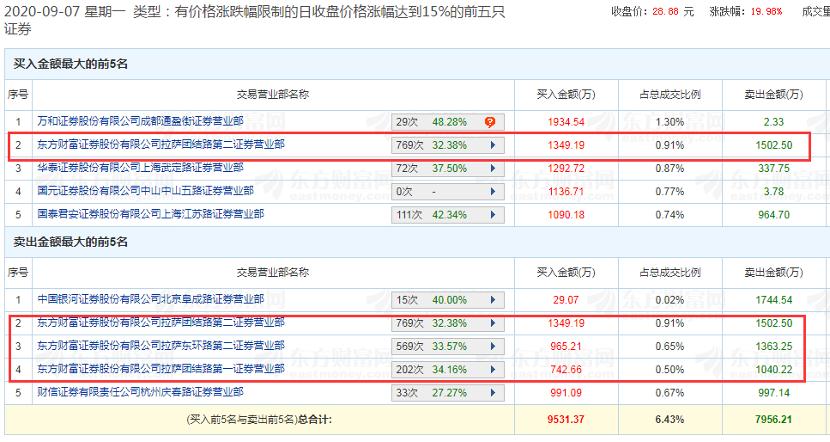Click the orange question mark icon in row 1
This screenshot has width=830, height=442.
[x=490, y=122]
